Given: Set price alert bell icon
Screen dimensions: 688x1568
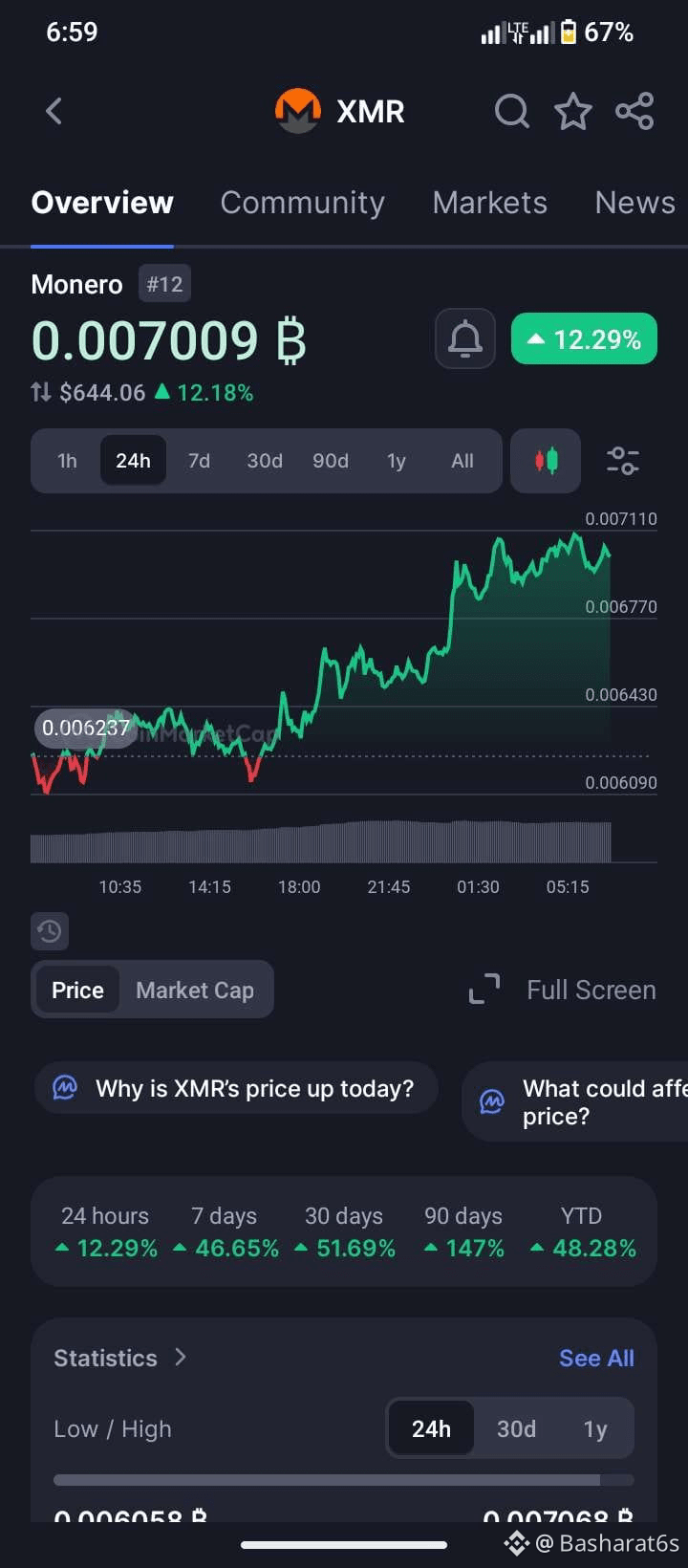Looking at the screenshot, I should click(465, 338).
